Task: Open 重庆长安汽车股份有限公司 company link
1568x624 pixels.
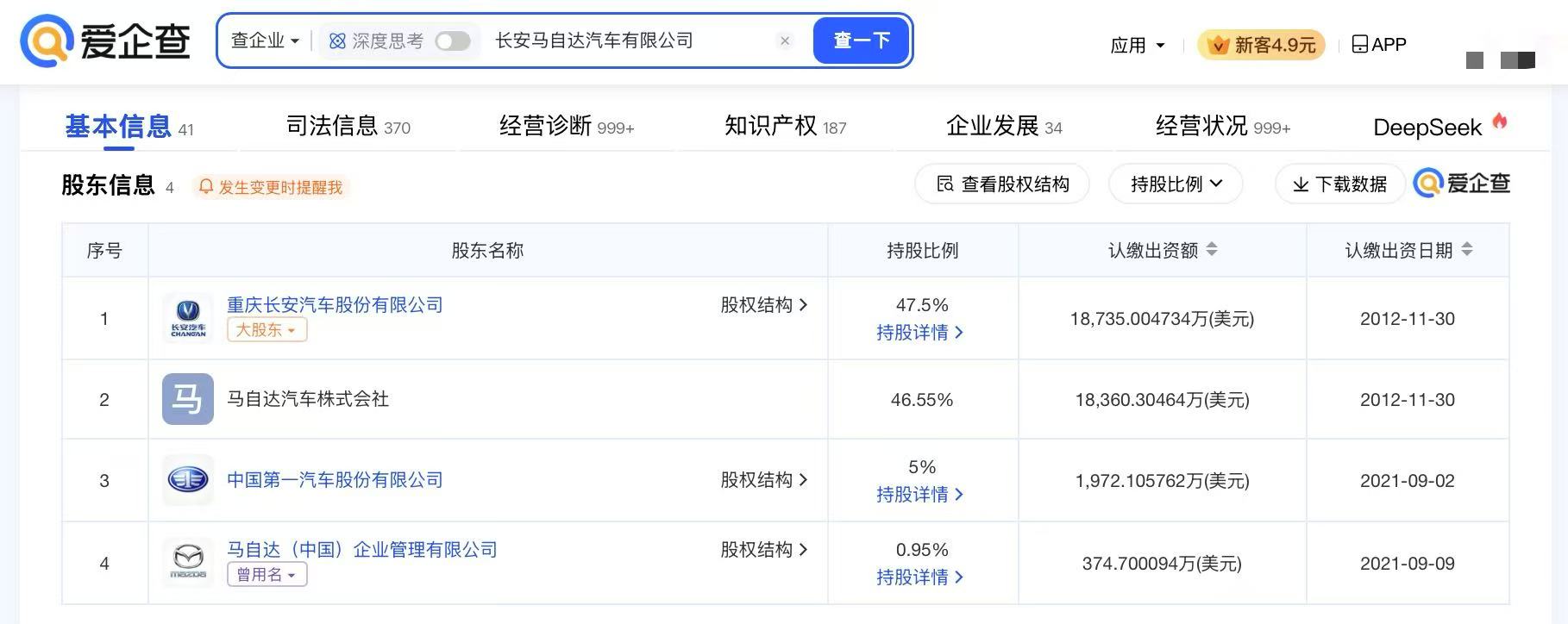Action: (x=335, y=304)
